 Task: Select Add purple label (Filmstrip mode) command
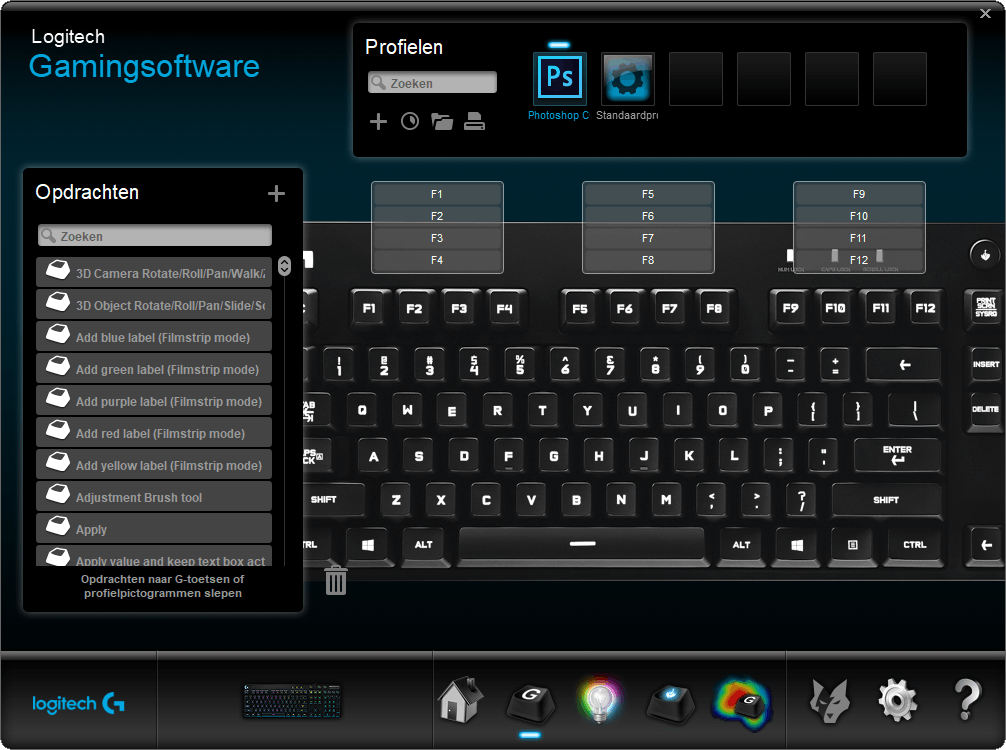(x=154, y=400)
